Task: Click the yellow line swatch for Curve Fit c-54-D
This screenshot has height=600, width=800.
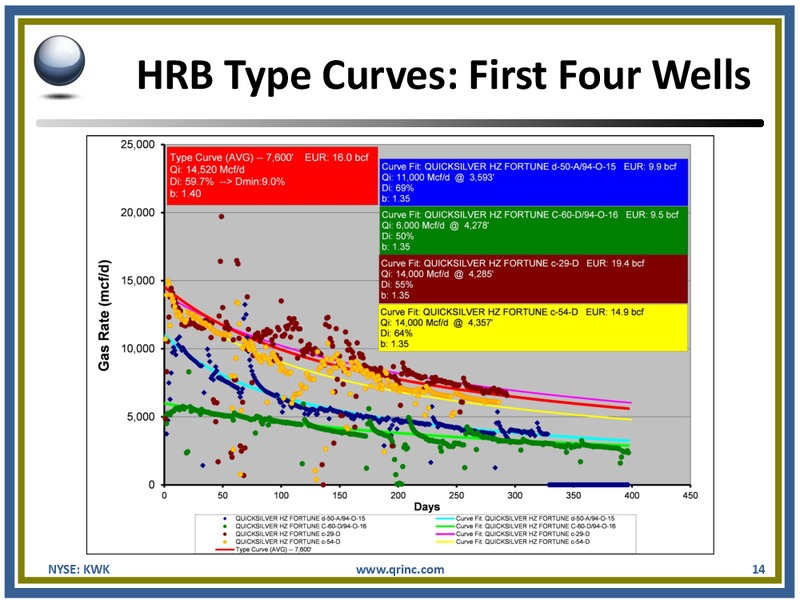Action: click(445, 541)
